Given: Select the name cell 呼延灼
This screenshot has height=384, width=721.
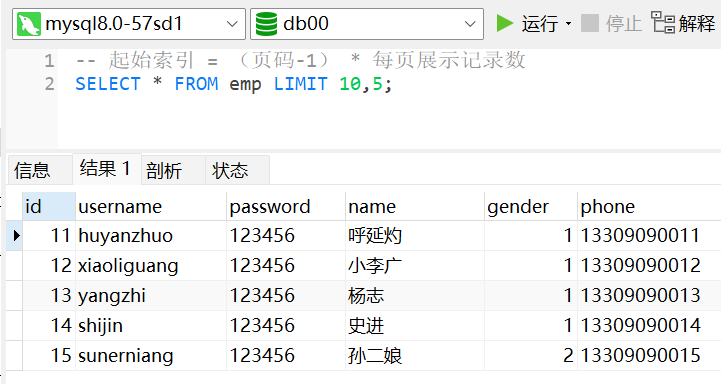Looking at the screenshot, I should click(415, 235).
